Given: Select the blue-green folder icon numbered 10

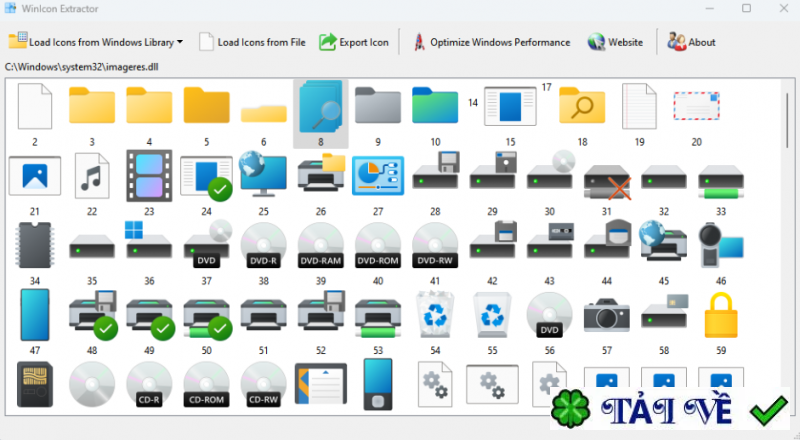Looking at the screenshot, I should [435, 106].
